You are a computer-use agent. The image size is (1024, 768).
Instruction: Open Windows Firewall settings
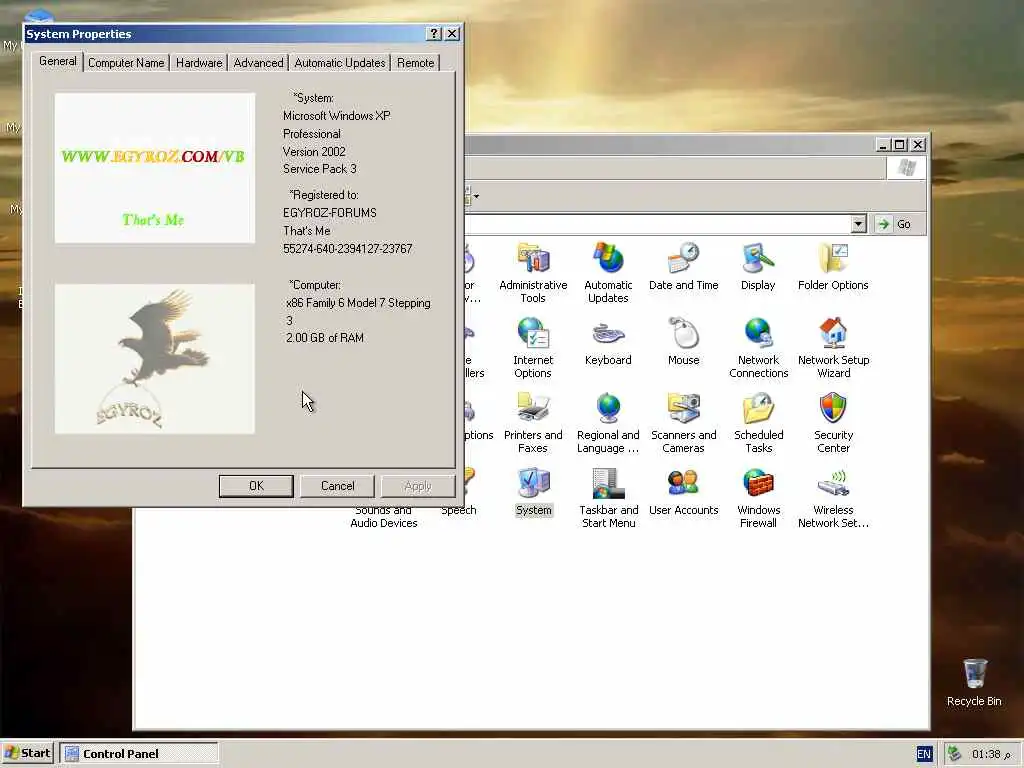click(758, 498)
